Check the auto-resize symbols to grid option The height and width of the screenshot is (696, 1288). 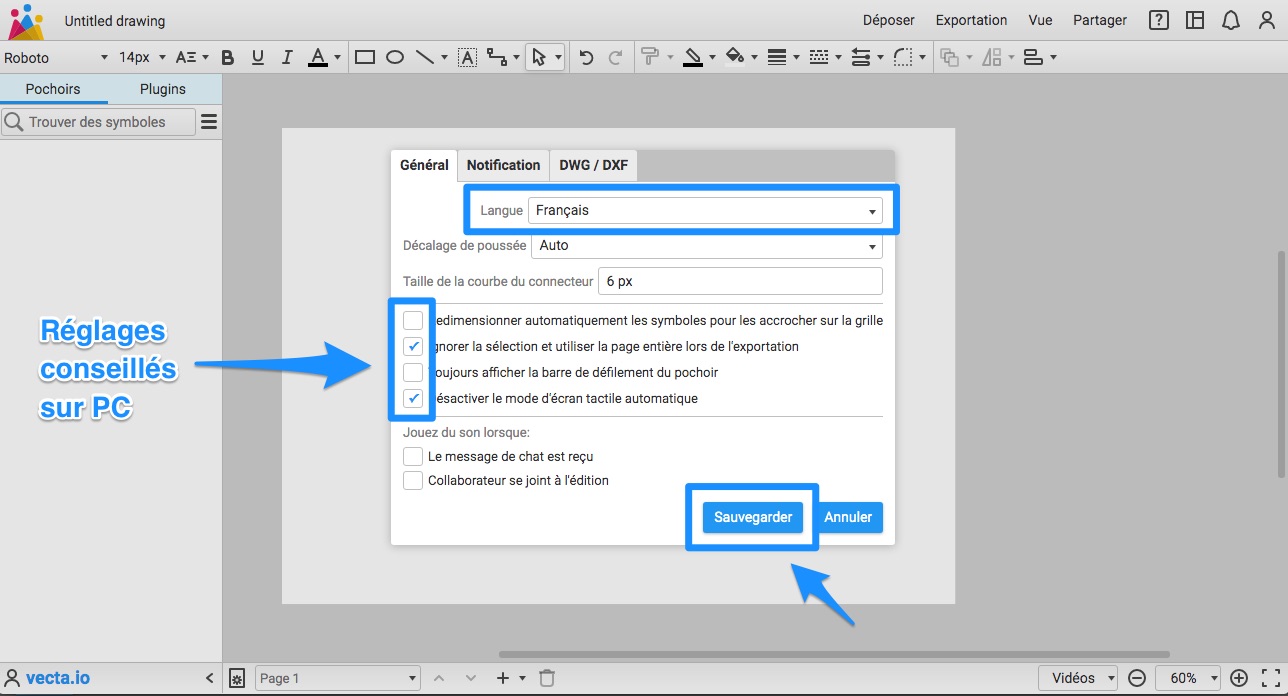coord(413,321)
